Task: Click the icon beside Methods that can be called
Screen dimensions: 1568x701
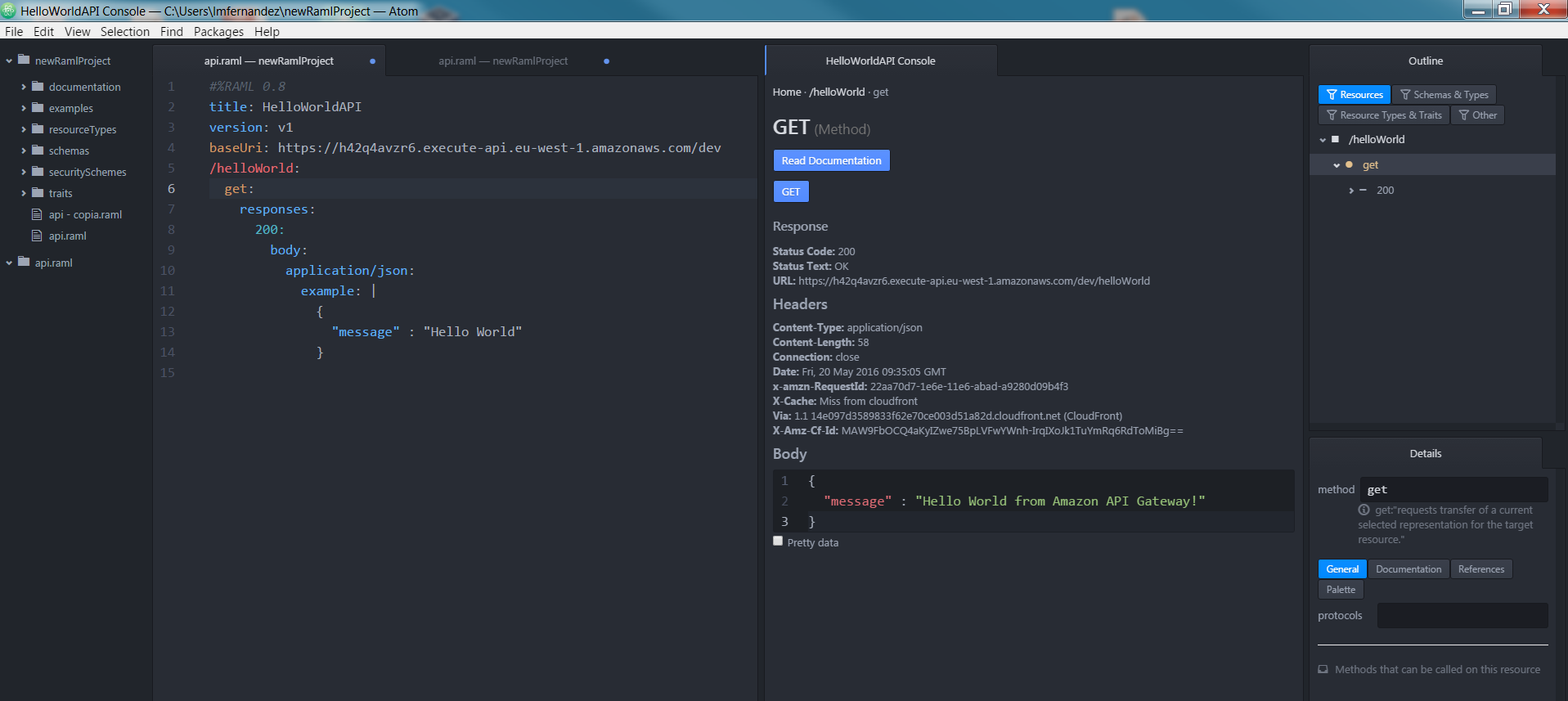Action: click(x=1323, y=669)
